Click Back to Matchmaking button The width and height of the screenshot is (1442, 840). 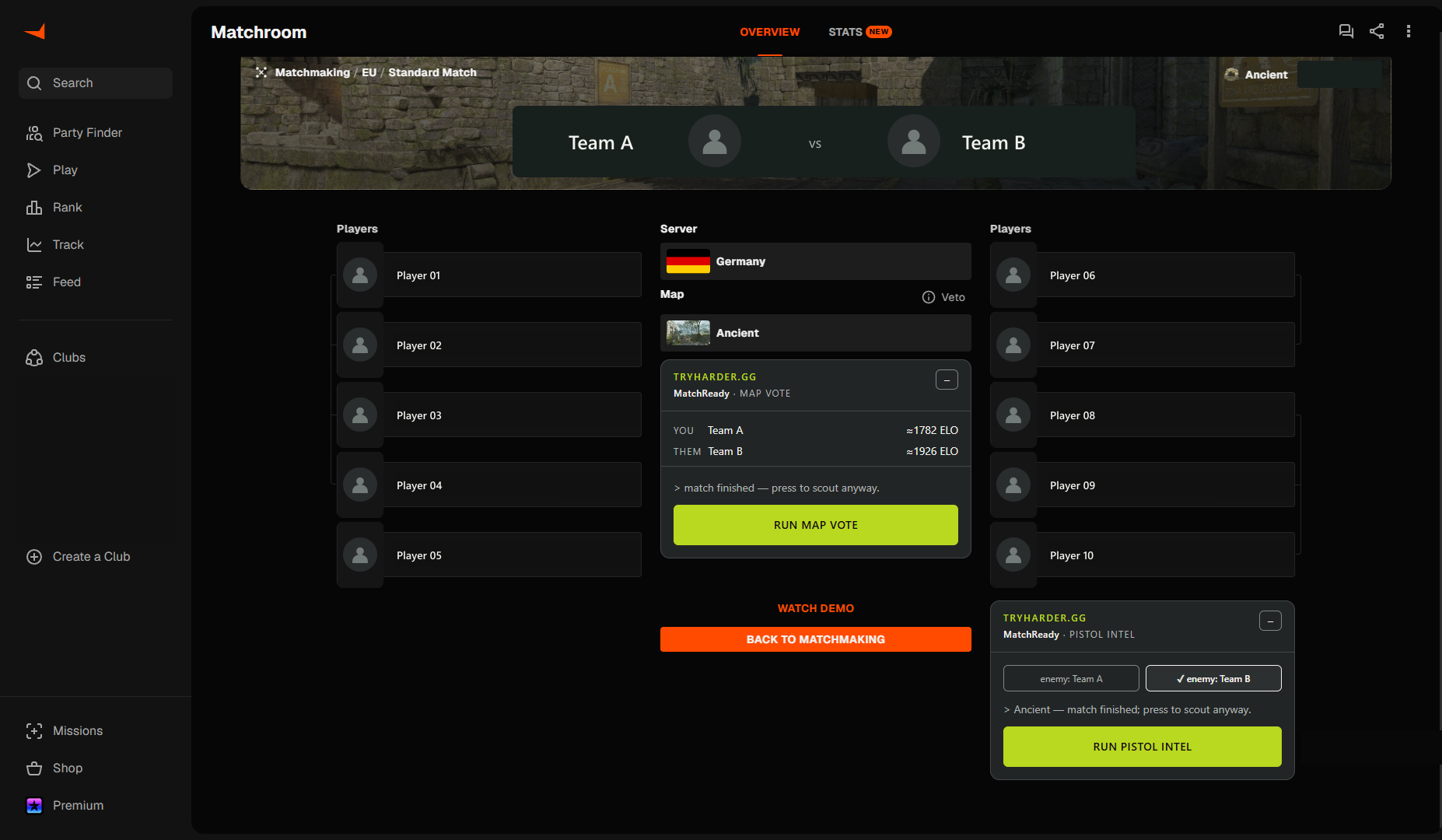[x=816, y=639]
